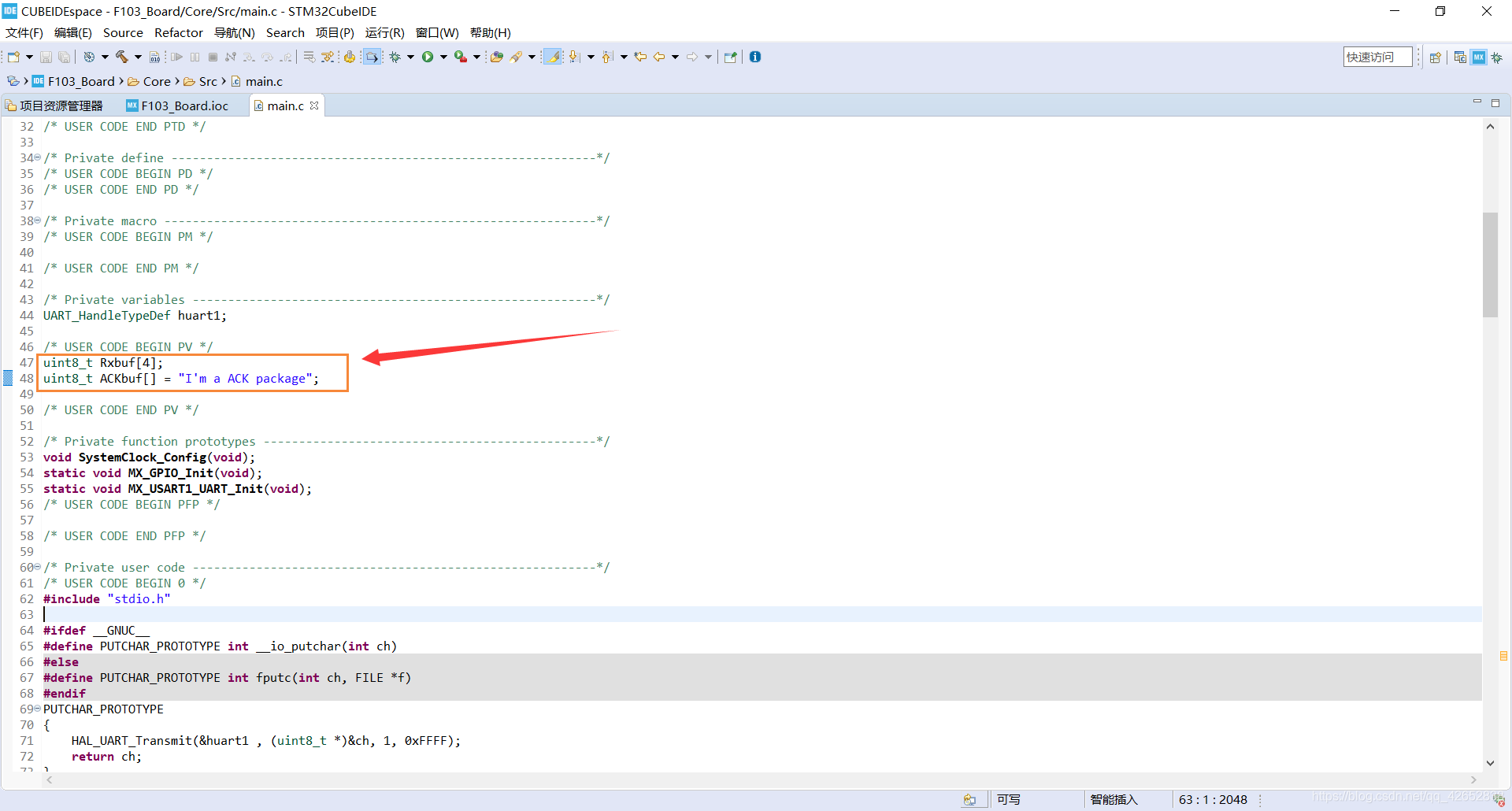Open the Run configurations dropdown arrow
Image resolution: width=1512 pixels, height=811 pixels.
tap(443, 57)
